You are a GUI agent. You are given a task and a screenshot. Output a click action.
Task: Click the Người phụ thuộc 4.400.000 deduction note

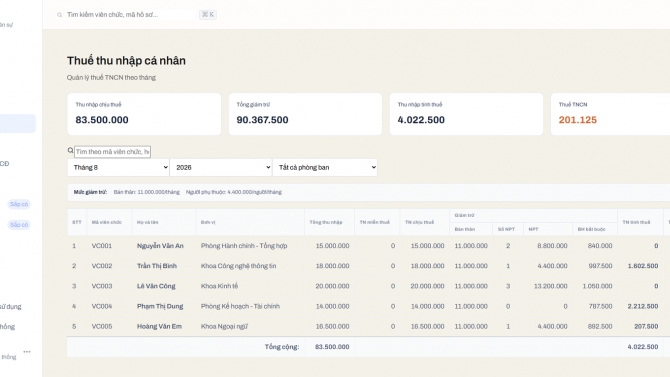pos(234,192)
